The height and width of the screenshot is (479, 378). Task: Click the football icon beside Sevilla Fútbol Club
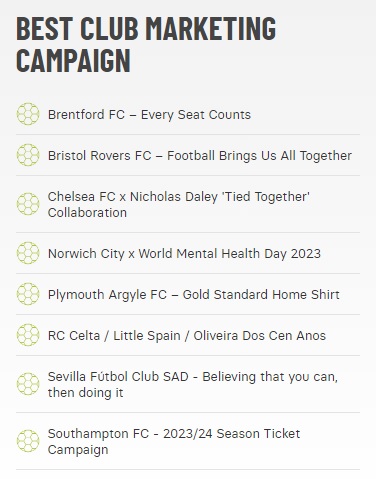point(28,384)
